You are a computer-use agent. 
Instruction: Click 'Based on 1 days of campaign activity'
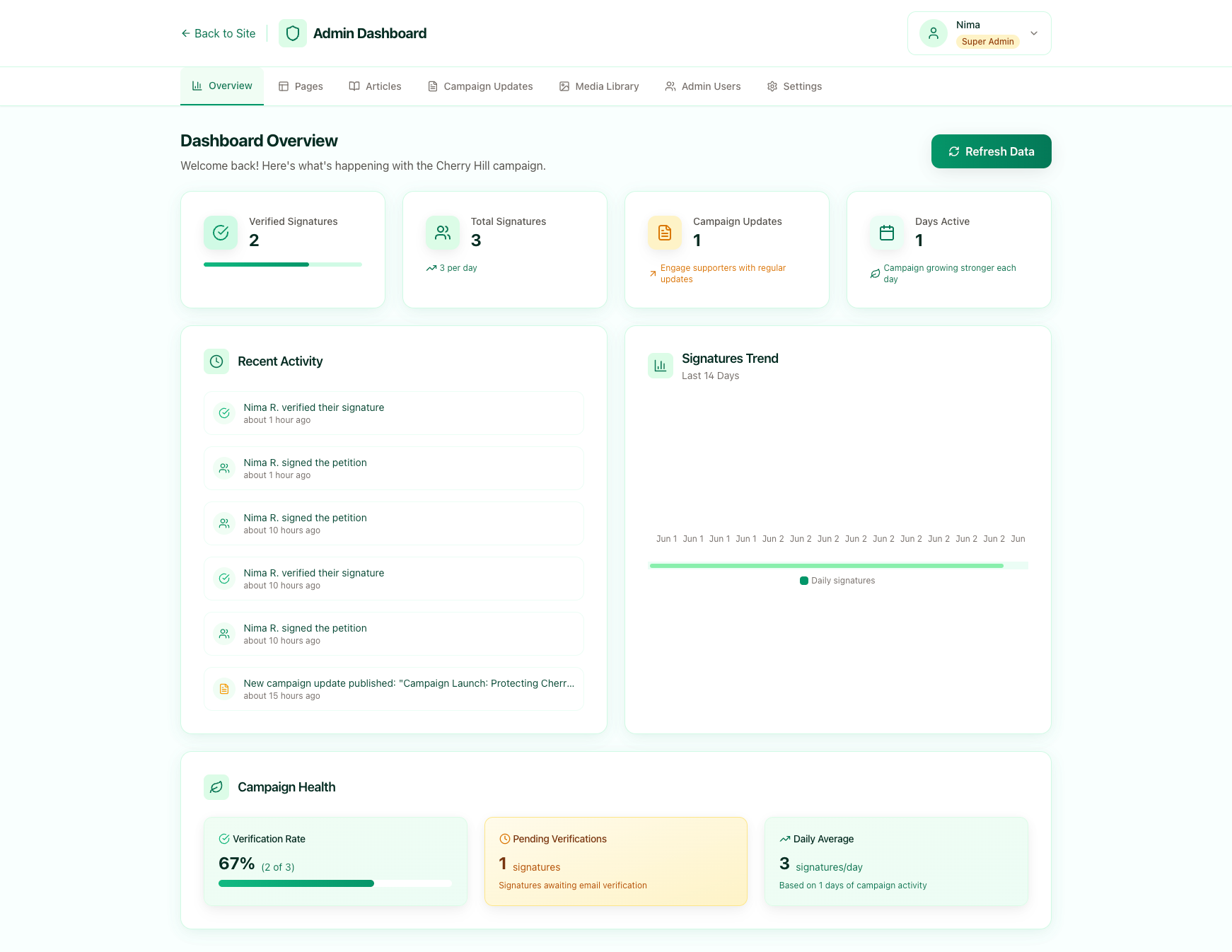[x=853, y=886]
